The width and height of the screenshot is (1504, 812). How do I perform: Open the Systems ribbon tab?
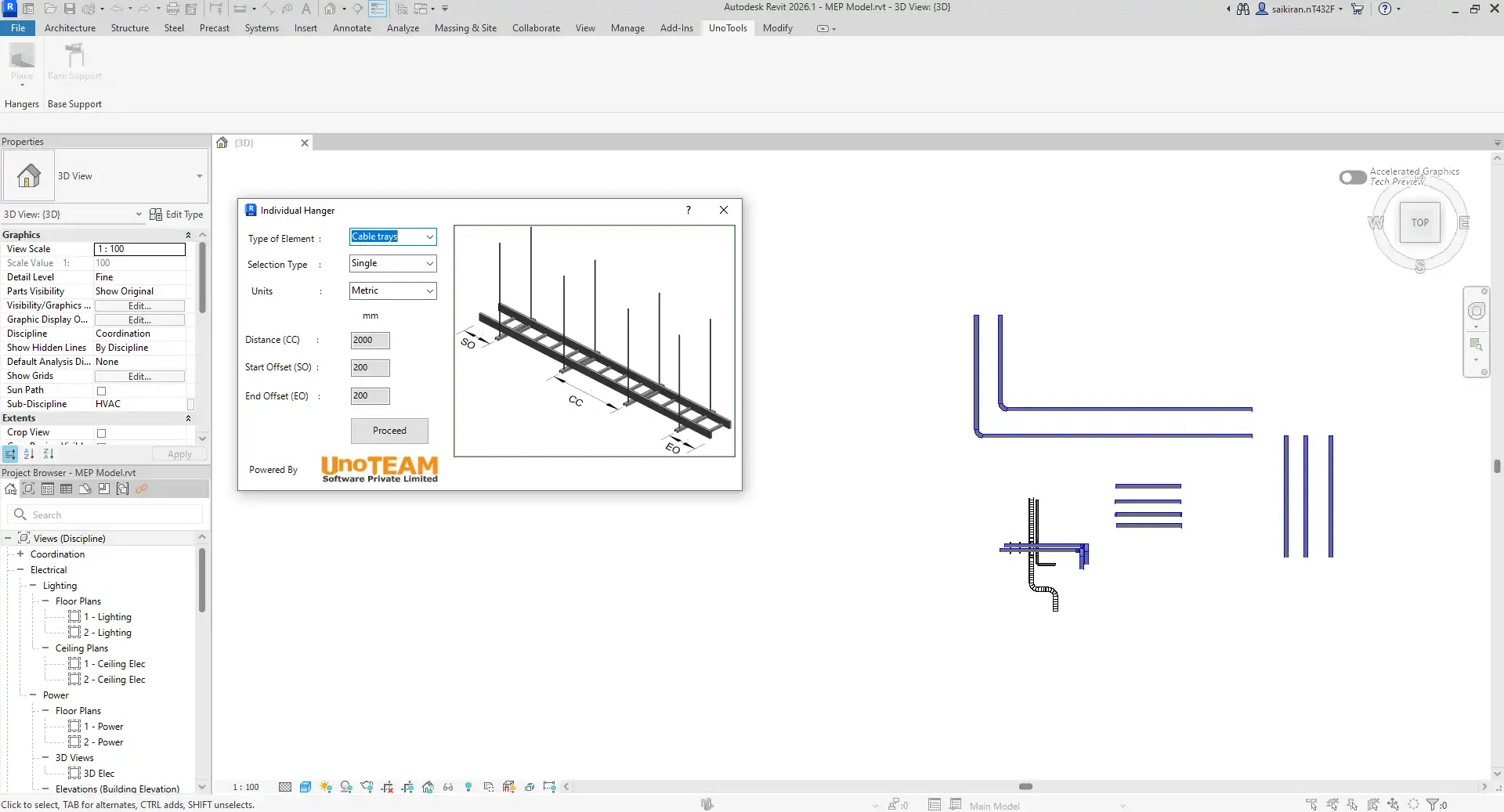(x=262, y=28)
